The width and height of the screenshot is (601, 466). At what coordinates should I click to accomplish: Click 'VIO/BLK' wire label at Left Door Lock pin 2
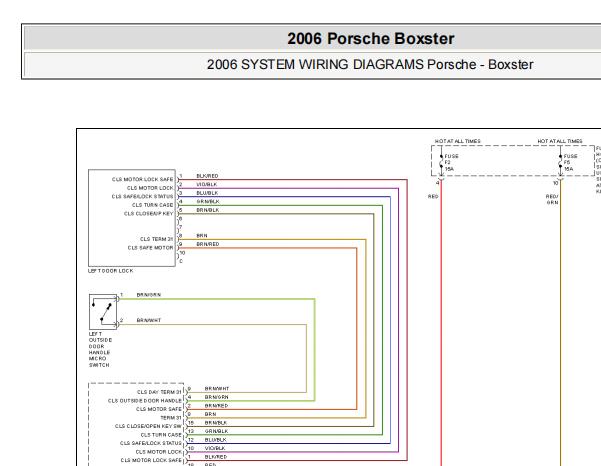[207, 184]
